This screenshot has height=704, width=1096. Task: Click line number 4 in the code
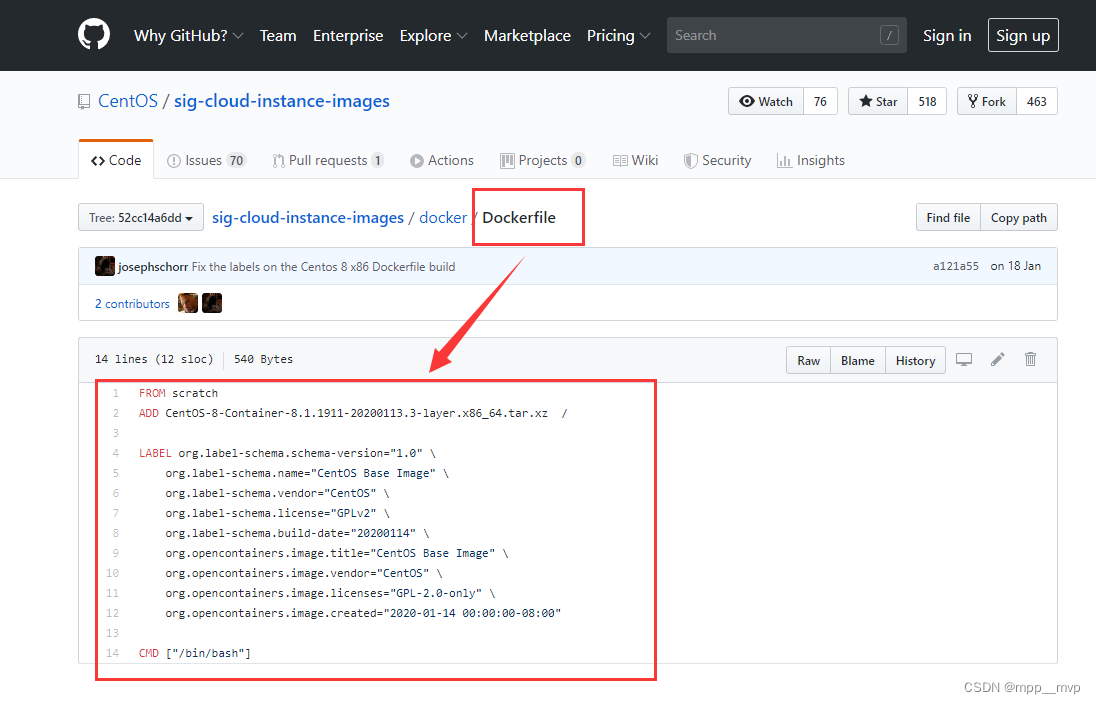[115, 453]
